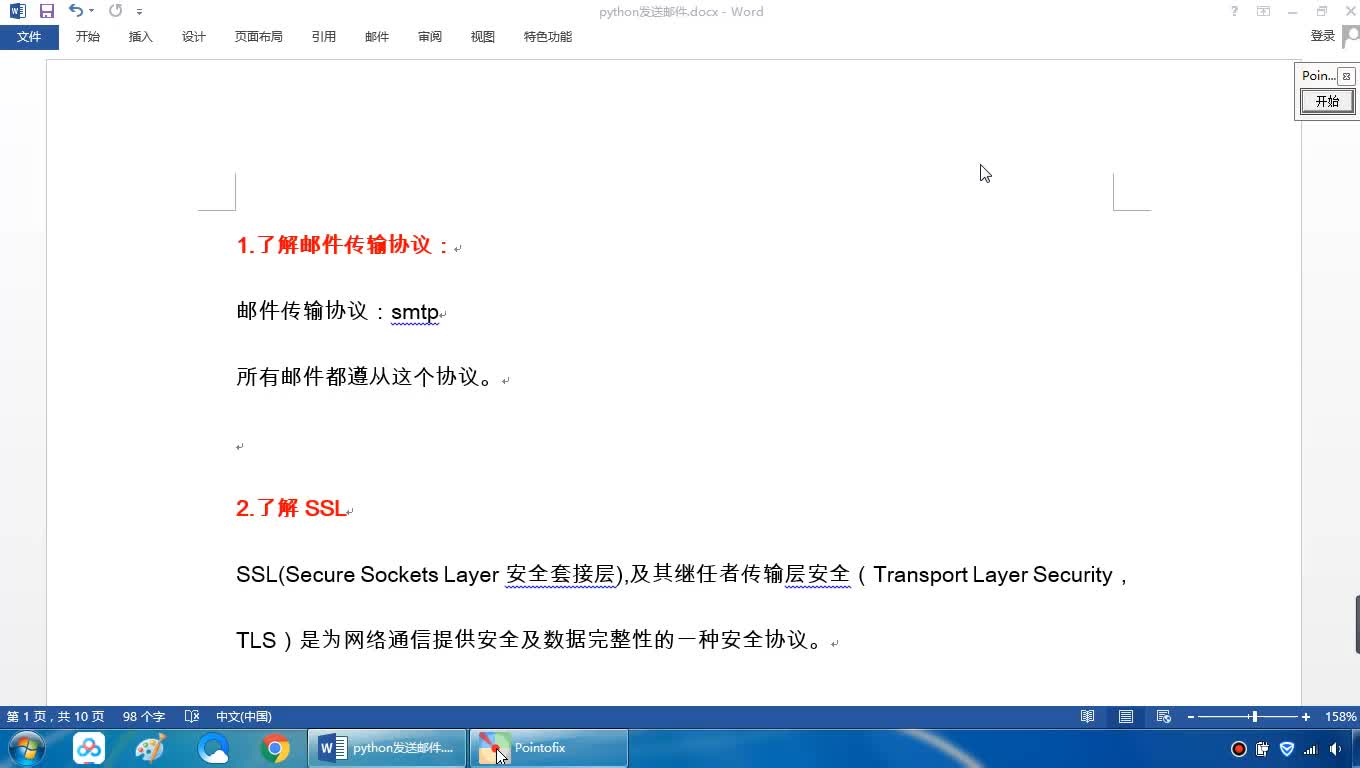Click the zoom slider handle
The image size is (1360, 768).
(1254, 716)
